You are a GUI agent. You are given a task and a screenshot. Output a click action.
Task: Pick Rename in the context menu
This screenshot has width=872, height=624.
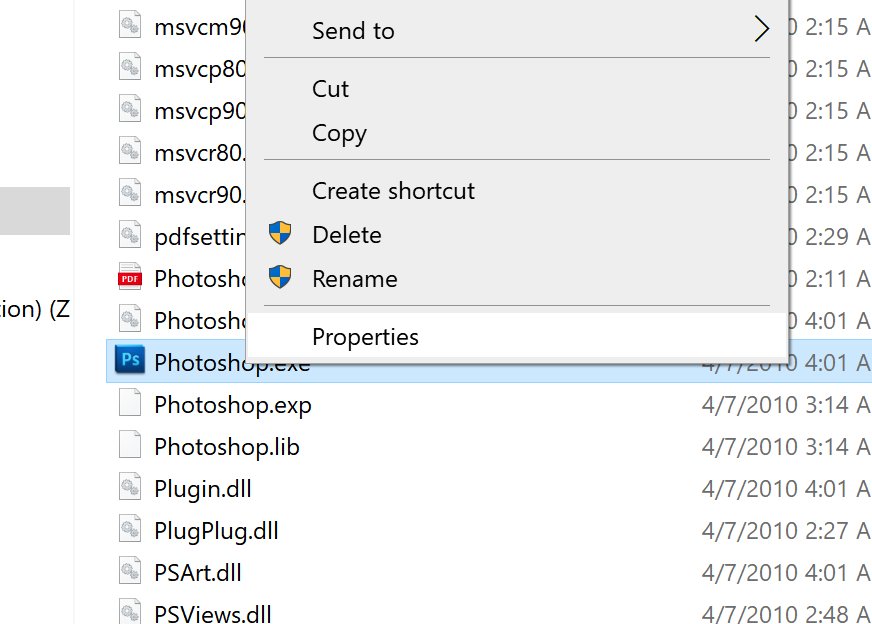click(354, 278)
